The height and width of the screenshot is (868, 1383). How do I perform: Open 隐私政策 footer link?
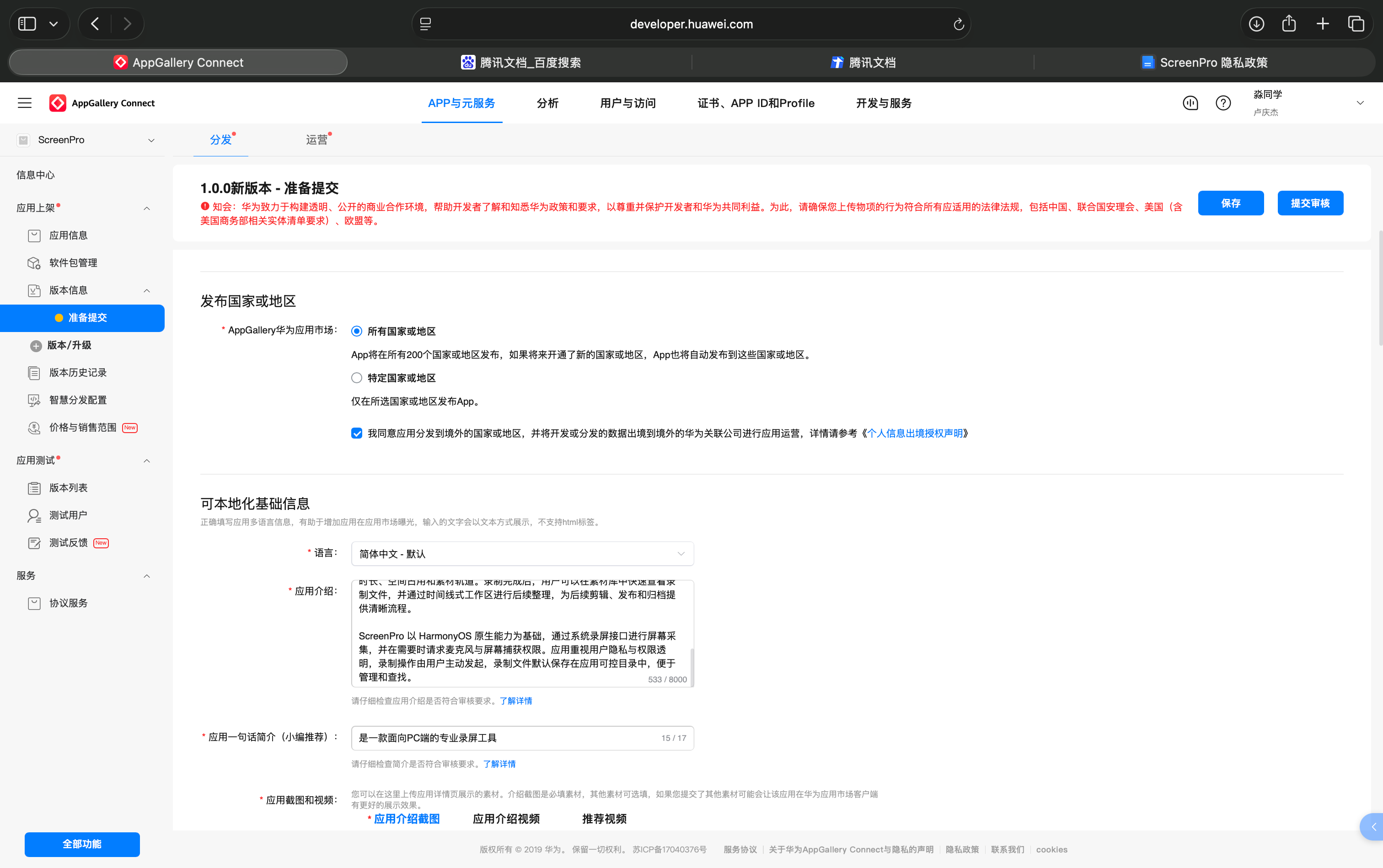[x=962, y=849]
